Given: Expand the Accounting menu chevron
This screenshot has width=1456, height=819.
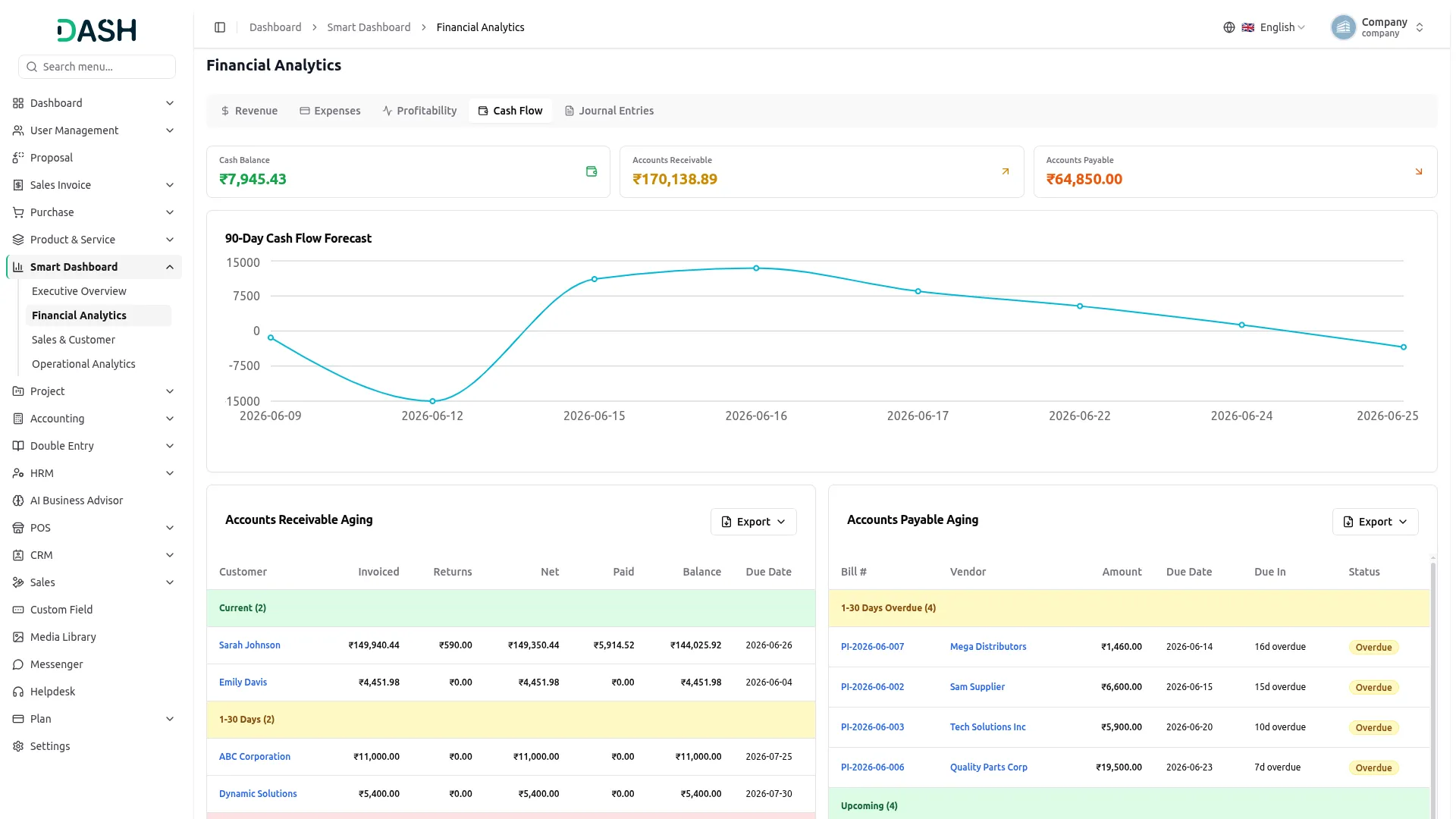Looking at the screenshot, I should (x=170, y=419).
